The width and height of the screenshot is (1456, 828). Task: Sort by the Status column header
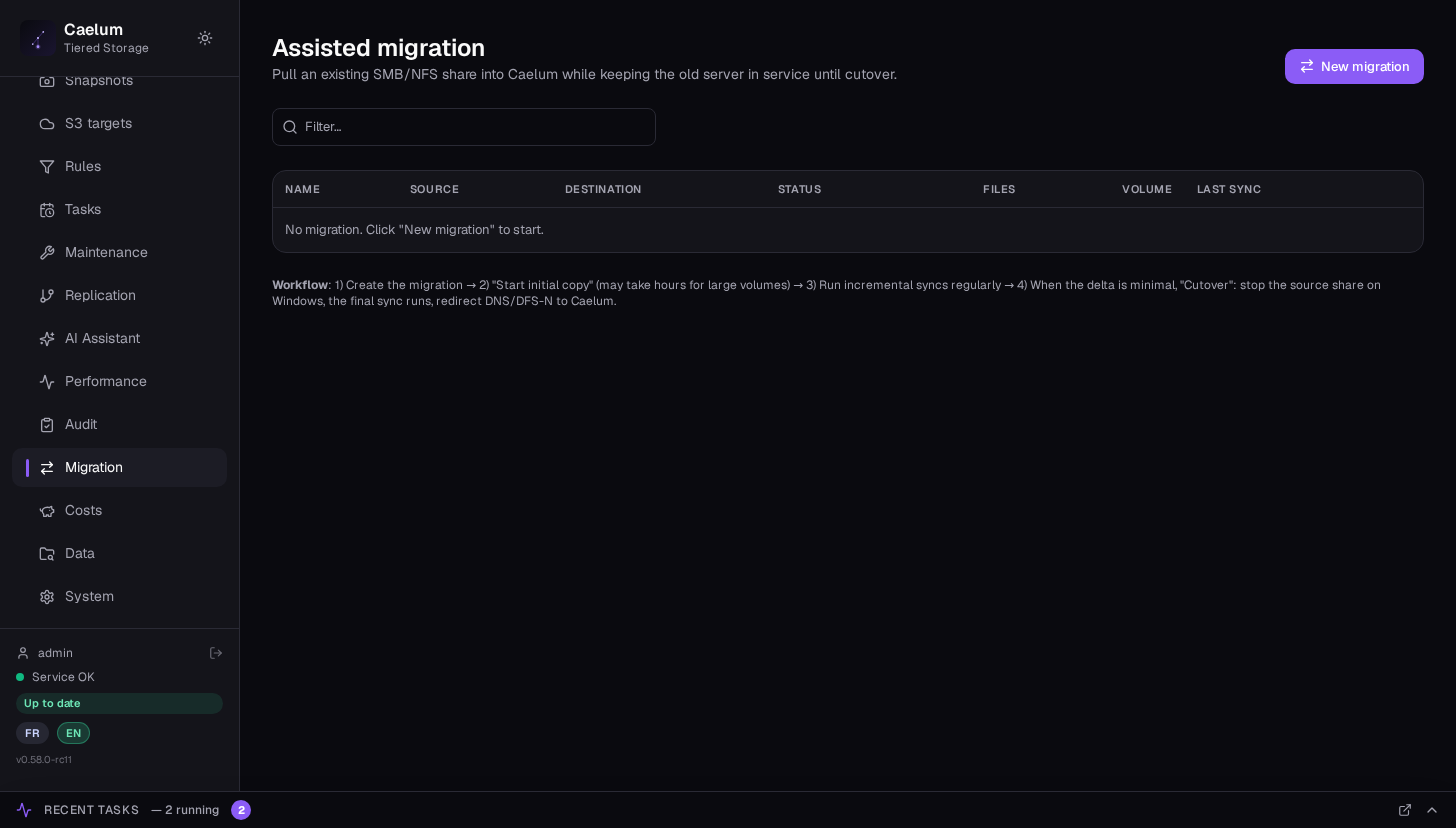pos(799,190)
